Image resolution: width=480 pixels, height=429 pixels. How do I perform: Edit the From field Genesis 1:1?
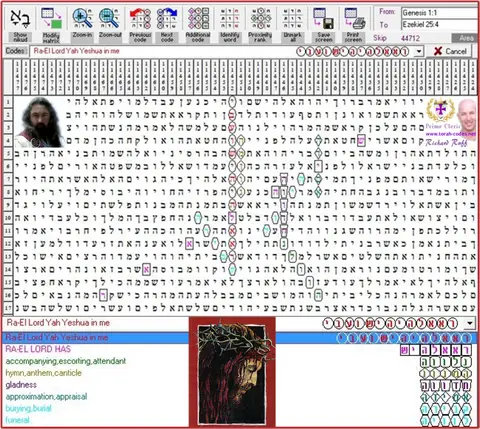(440, 13)
